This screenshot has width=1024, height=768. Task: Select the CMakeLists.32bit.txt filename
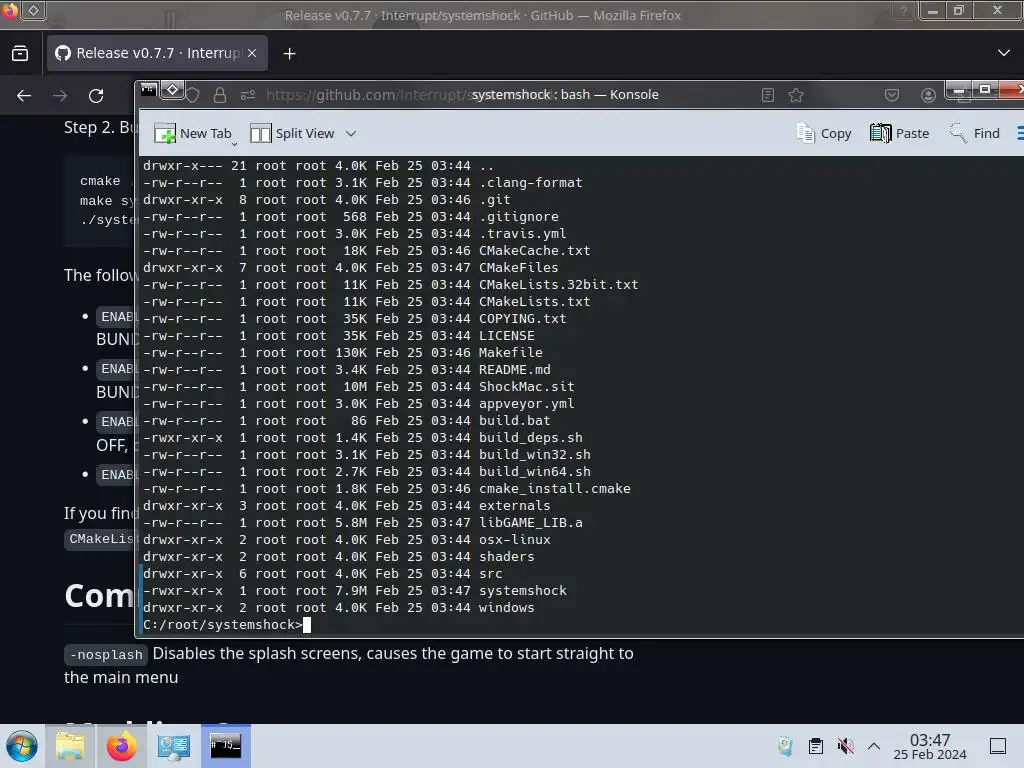[x=558, y=285]
